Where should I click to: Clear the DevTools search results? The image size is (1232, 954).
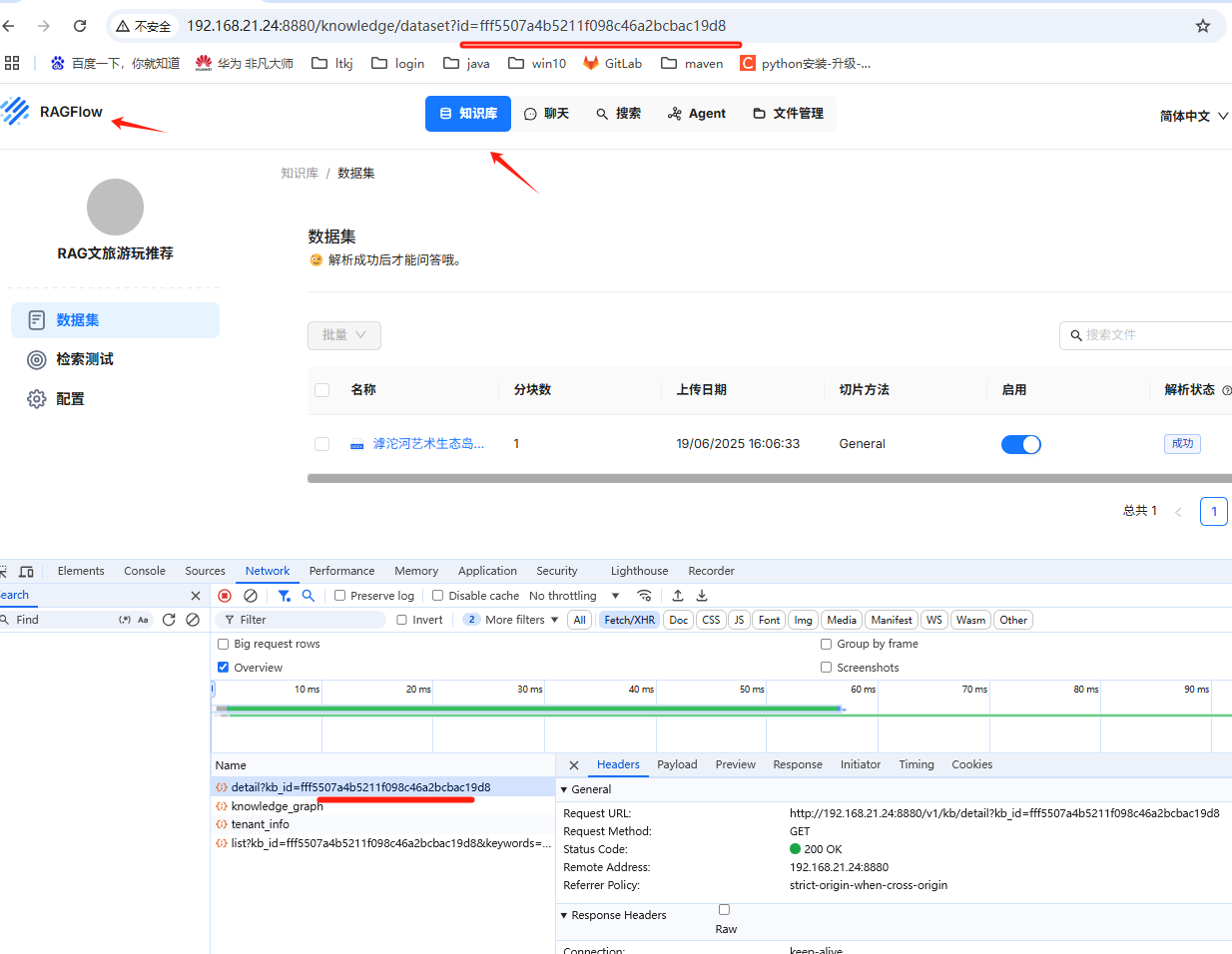(x=193, y=620)
